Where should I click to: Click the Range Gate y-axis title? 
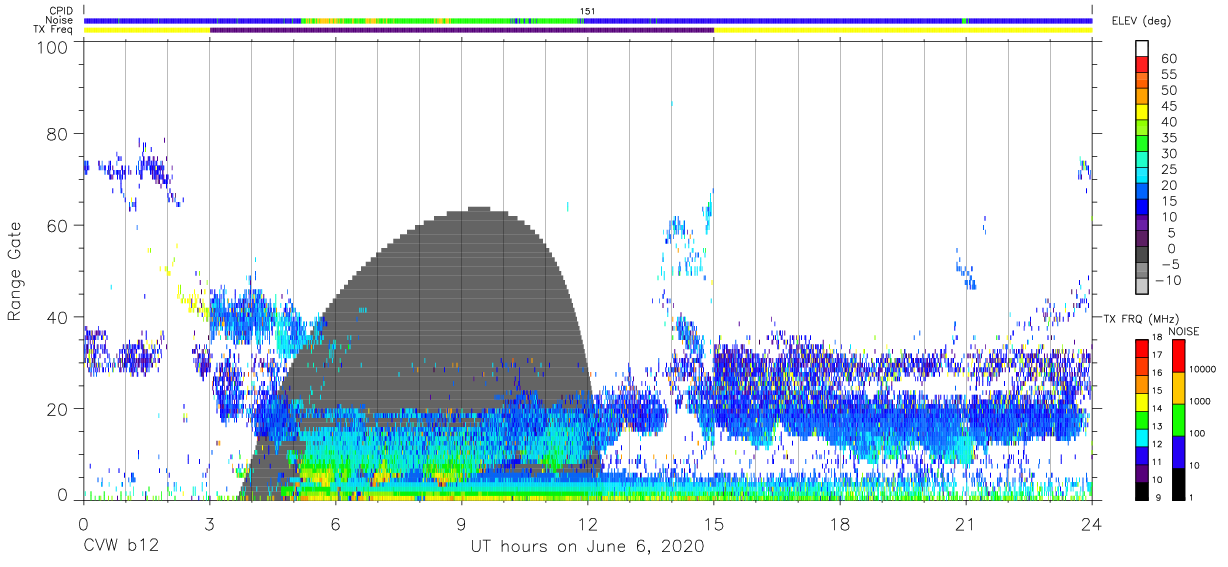[15, 272]
